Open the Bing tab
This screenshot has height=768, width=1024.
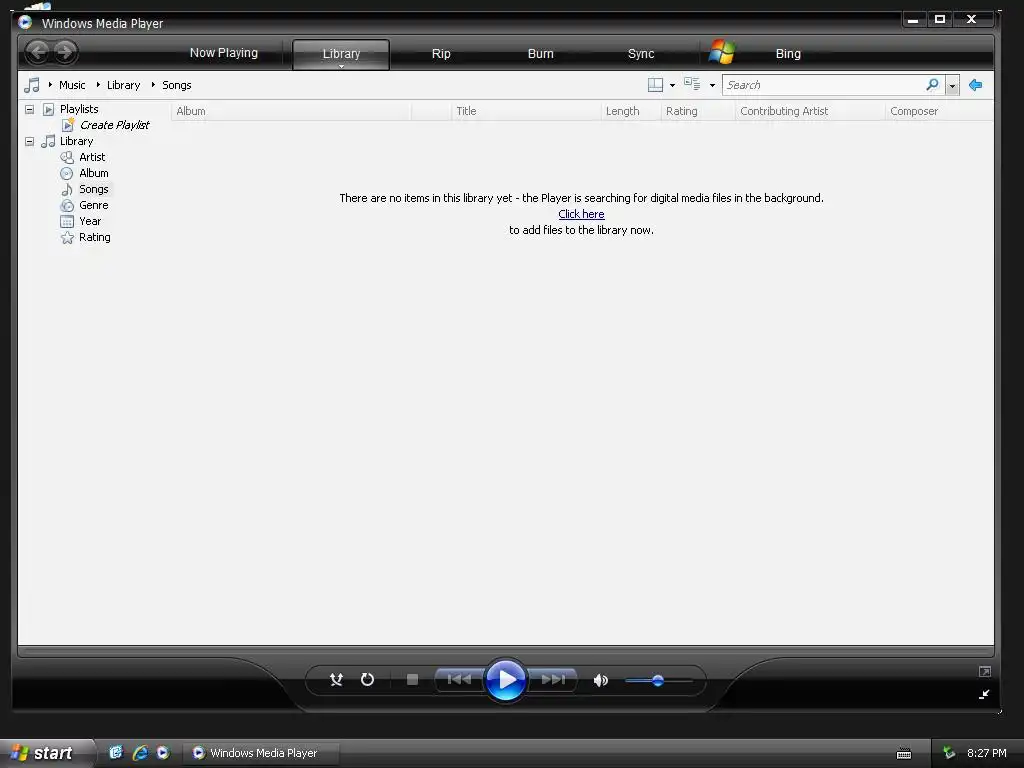(788, 54)
